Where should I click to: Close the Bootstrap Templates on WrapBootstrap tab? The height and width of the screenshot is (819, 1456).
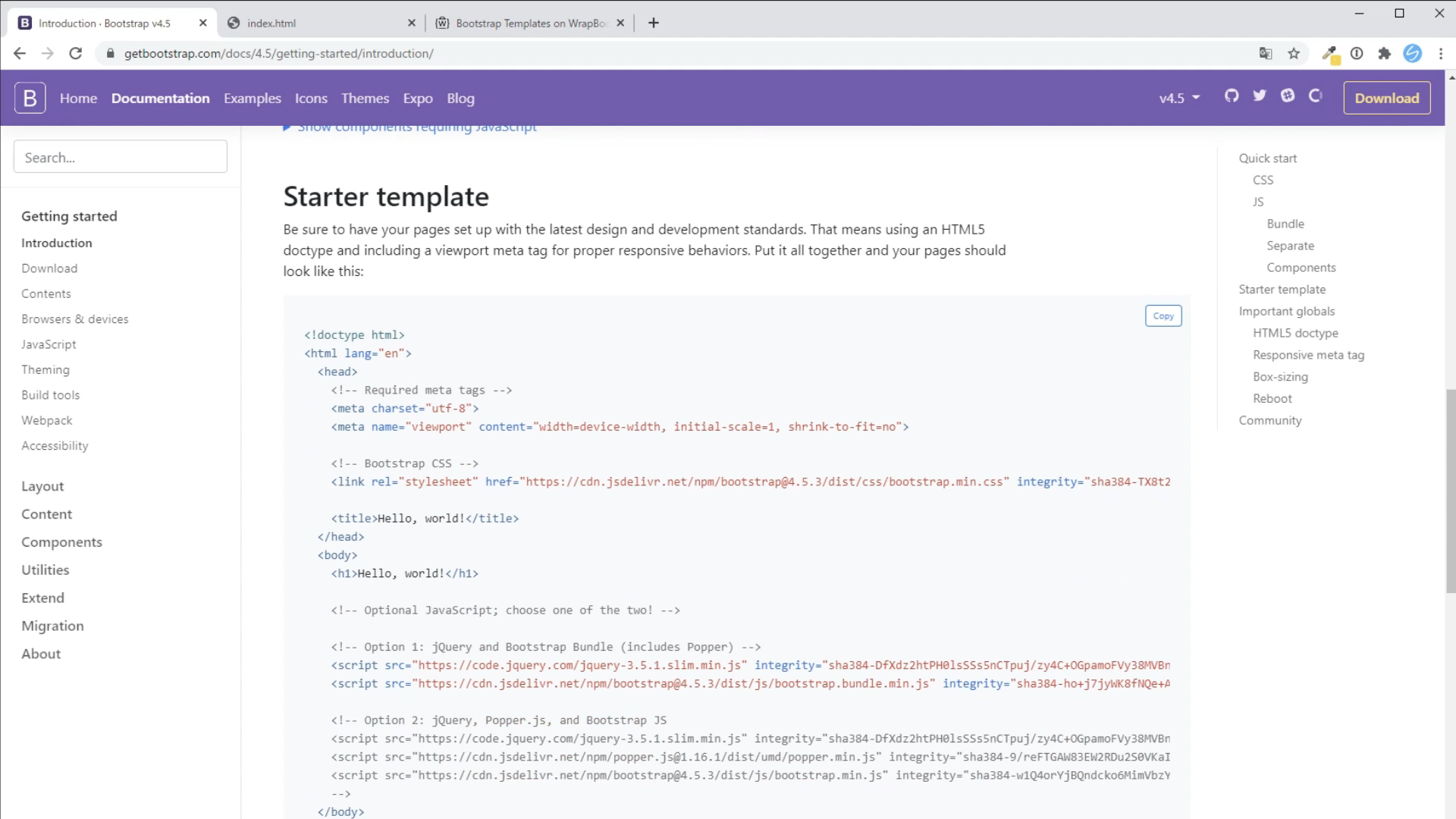click(620, 23)
